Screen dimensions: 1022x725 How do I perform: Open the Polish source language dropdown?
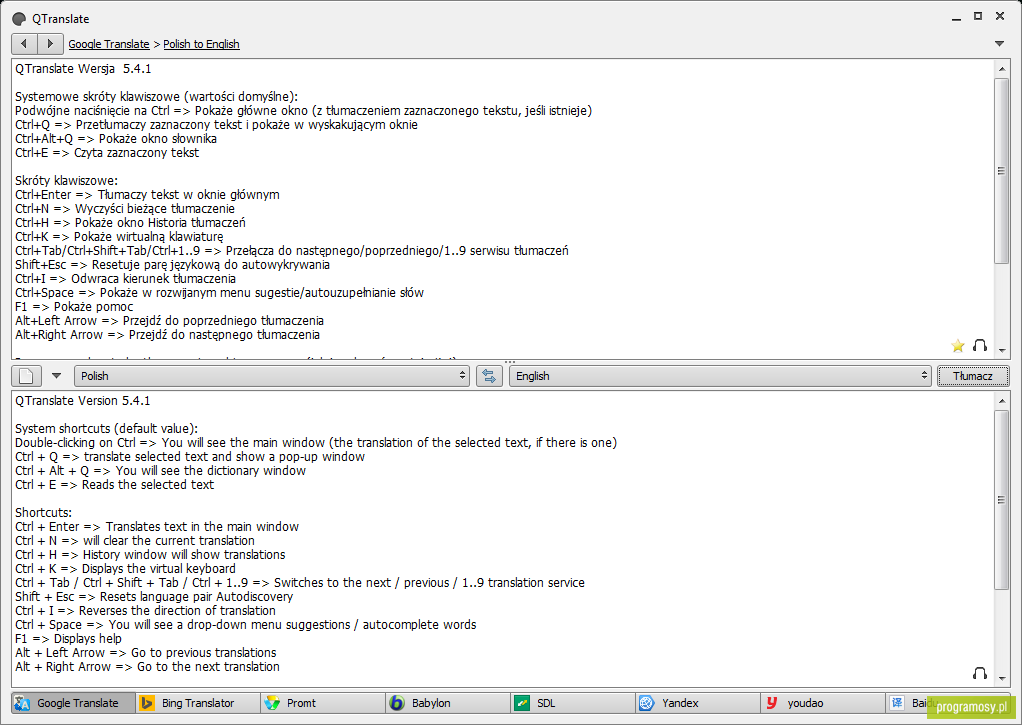pyautogui.click(x=272, y=376)
